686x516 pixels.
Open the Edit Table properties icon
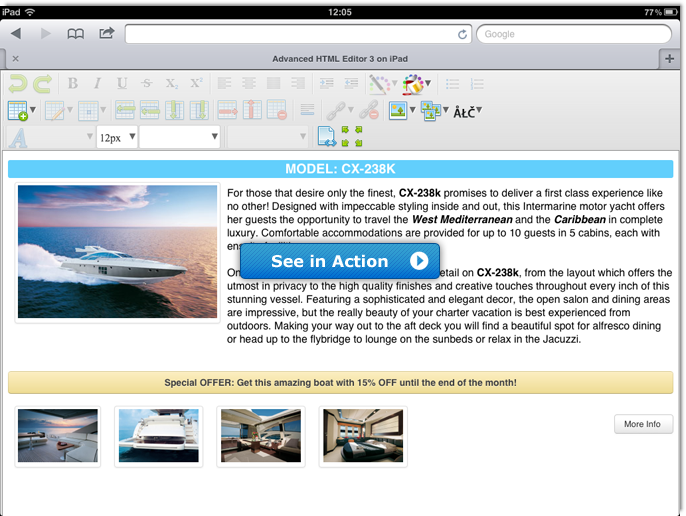(55, 110)
